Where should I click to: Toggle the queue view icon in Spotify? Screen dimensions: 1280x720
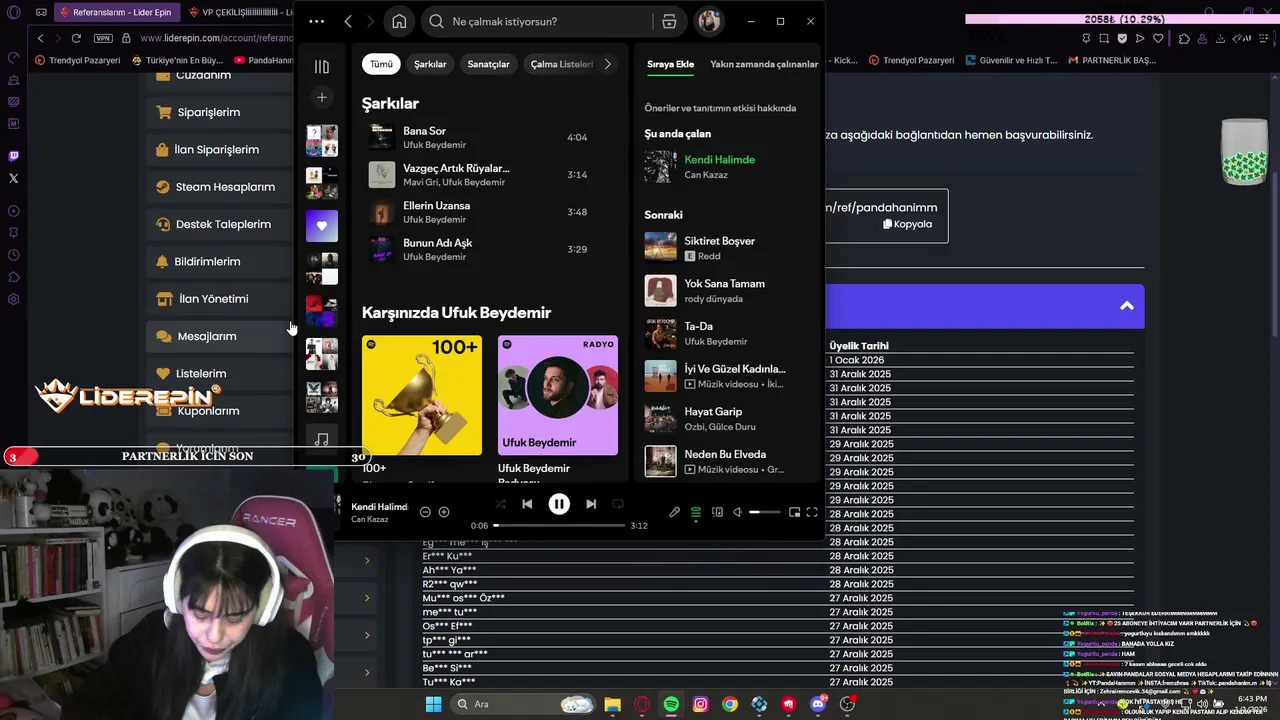coord(696,512)
